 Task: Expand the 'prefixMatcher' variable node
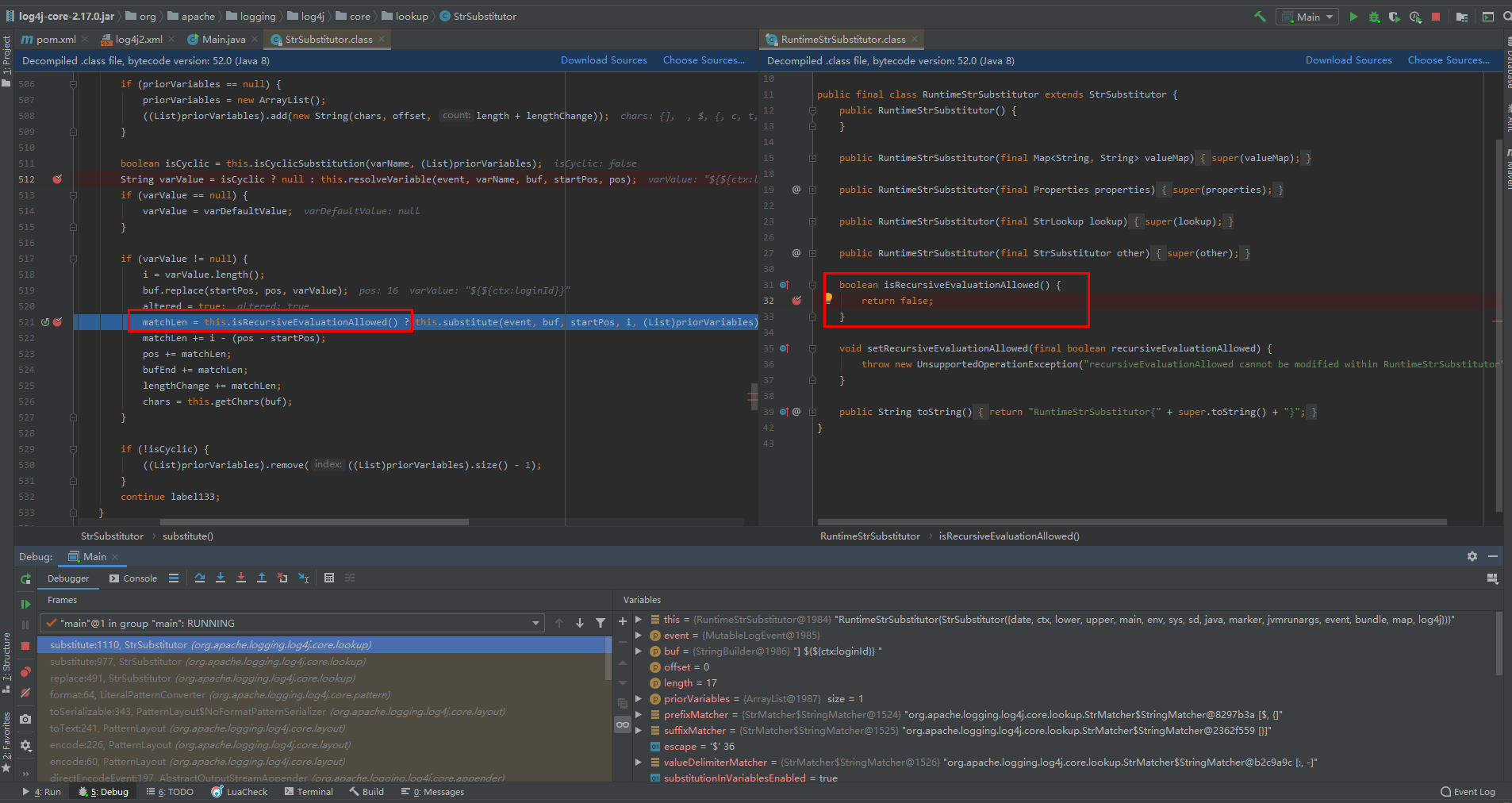(x=639, y=715)
